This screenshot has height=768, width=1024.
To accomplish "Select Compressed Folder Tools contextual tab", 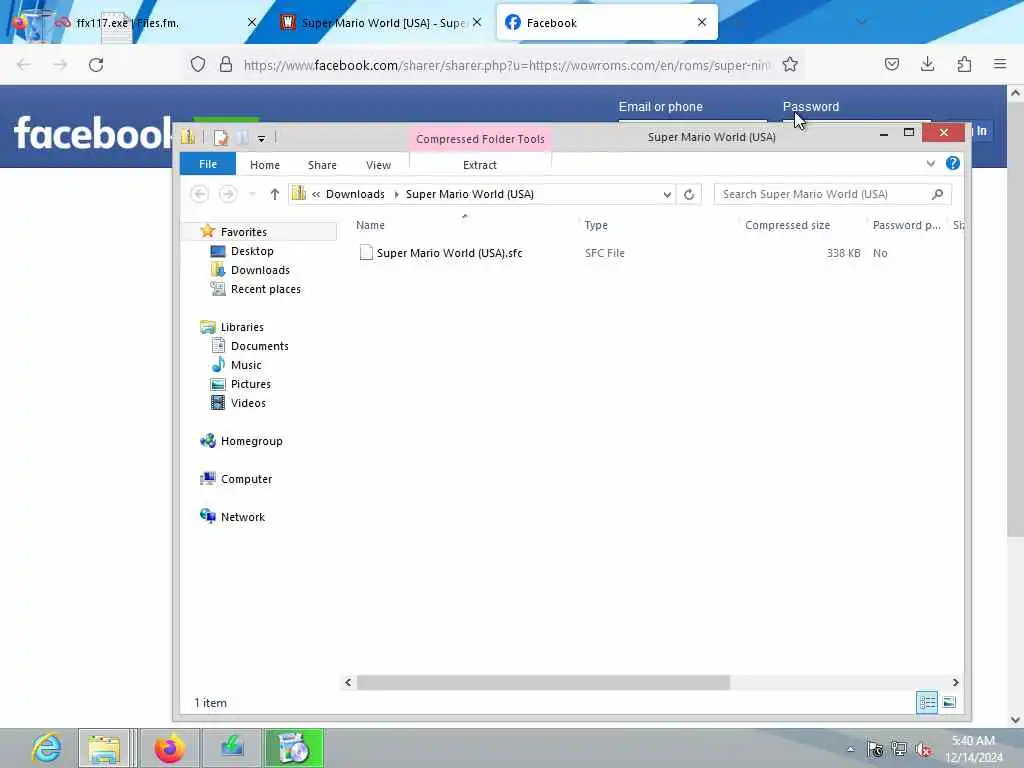I will coord(480,139).
